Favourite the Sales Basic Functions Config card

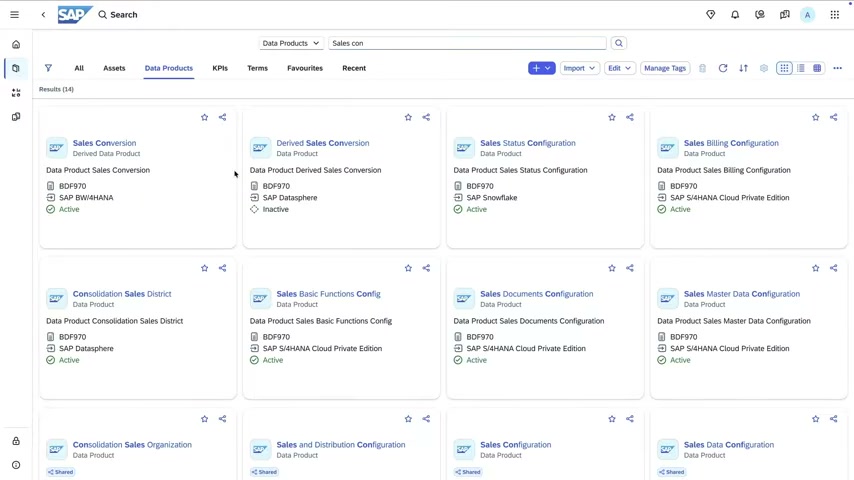tap(408, 268)
